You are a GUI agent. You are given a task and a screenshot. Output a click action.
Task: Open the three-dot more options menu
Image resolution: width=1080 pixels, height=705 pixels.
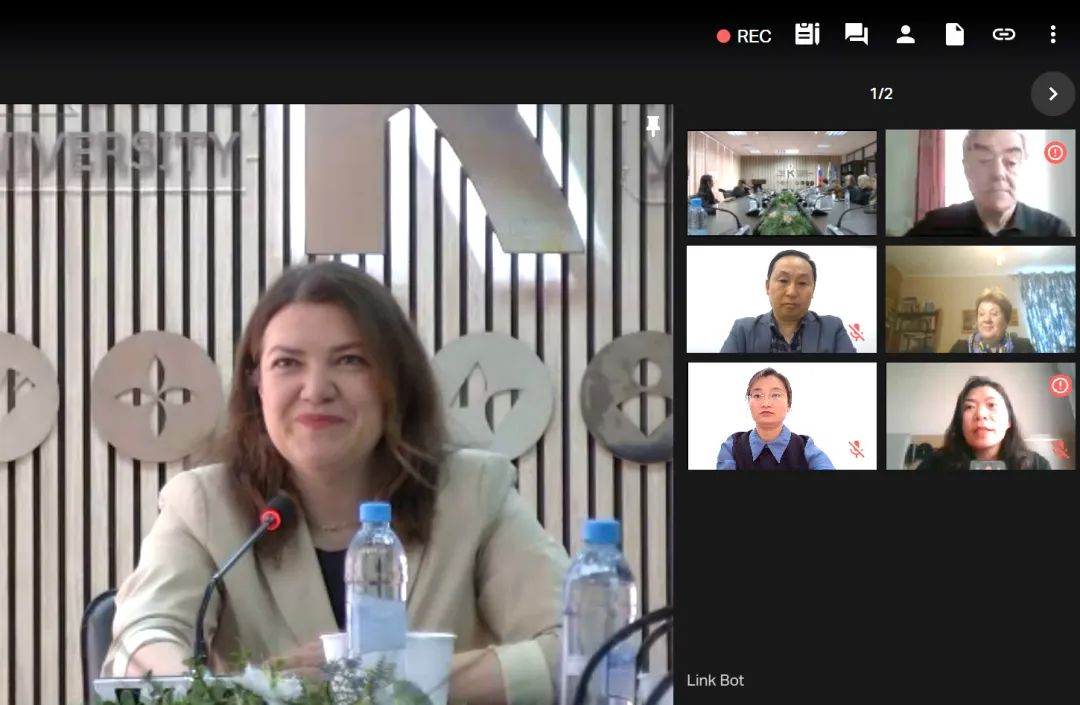[1052, 35]
